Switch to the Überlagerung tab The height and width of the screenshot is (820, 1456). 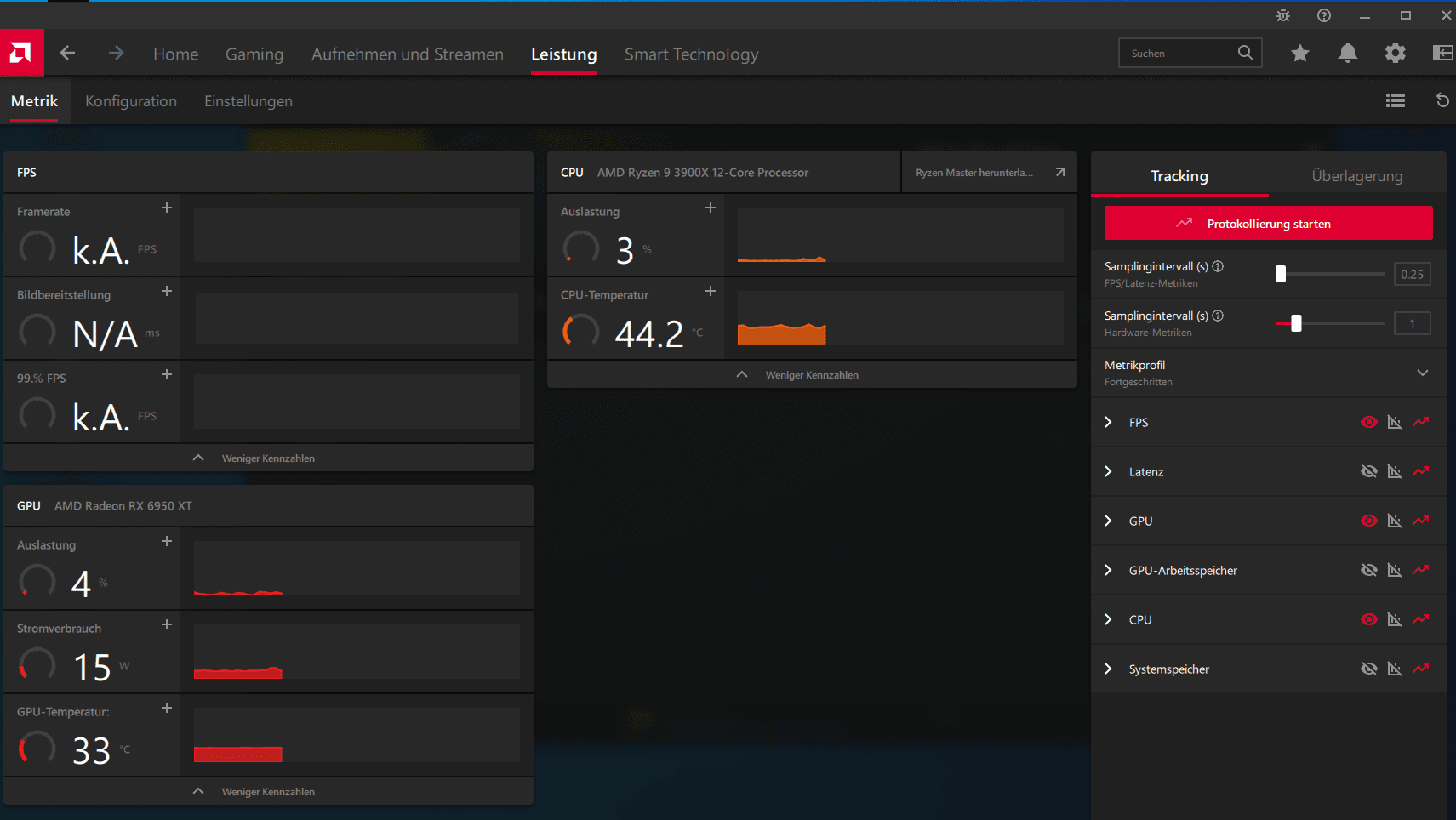pos(1357,176)
